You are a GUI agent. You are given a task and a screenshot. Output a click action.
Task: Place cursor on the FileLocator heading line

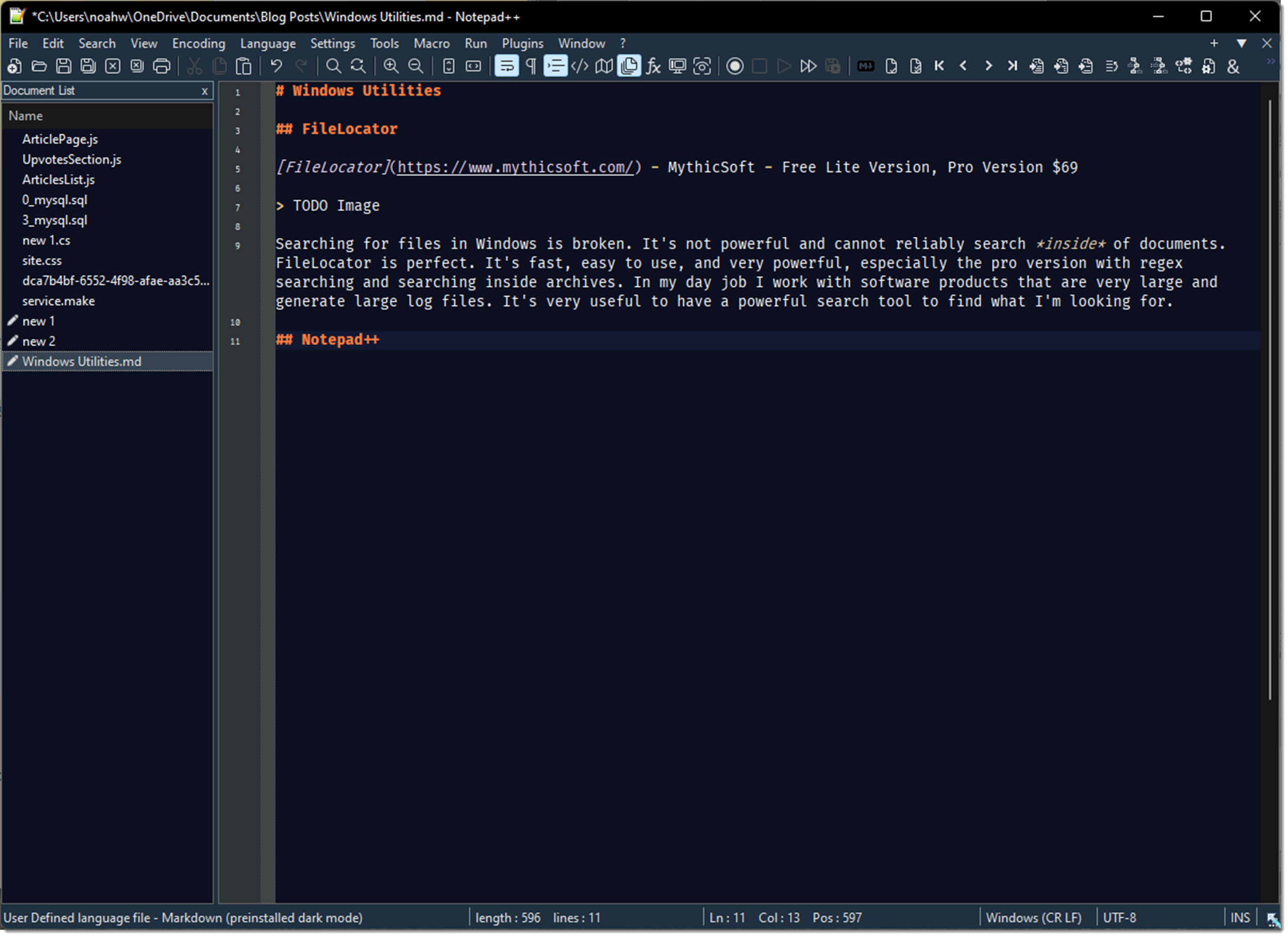click(337, 129)
